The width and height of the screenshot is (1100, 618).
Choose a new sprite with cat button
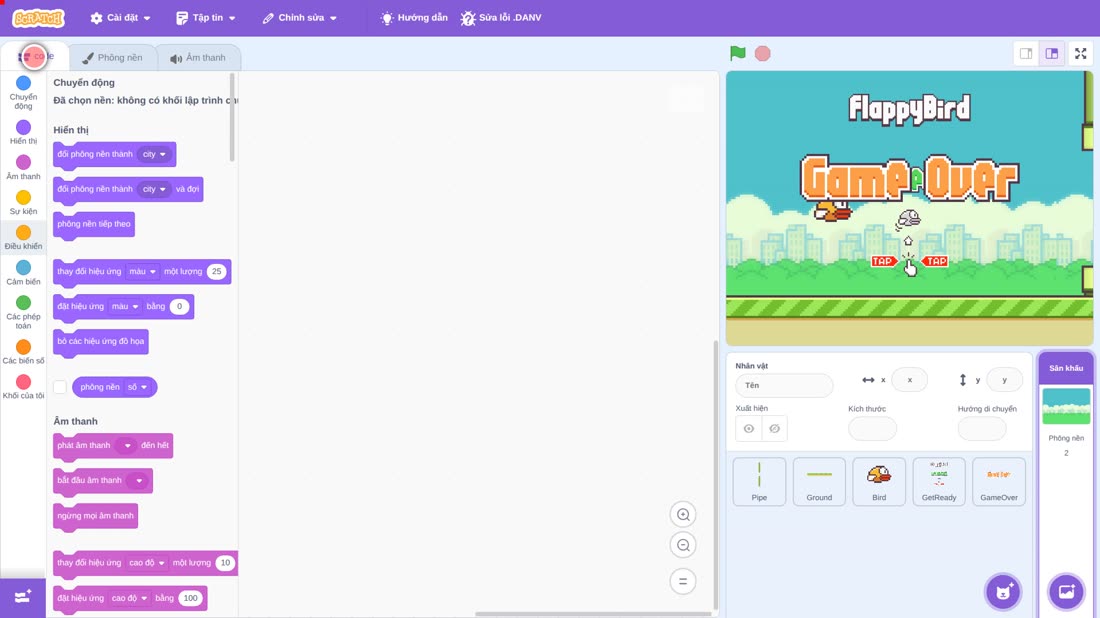coord(1003,591)
